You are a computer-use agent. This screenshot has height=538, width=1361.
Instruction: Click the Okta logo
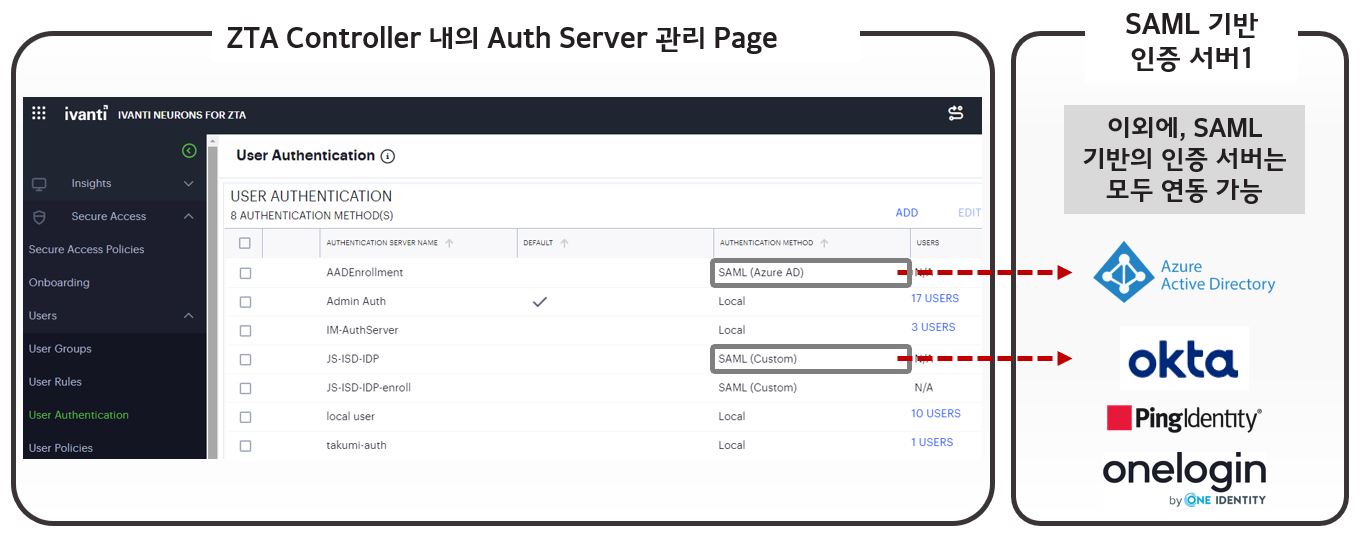[1184, 359]
